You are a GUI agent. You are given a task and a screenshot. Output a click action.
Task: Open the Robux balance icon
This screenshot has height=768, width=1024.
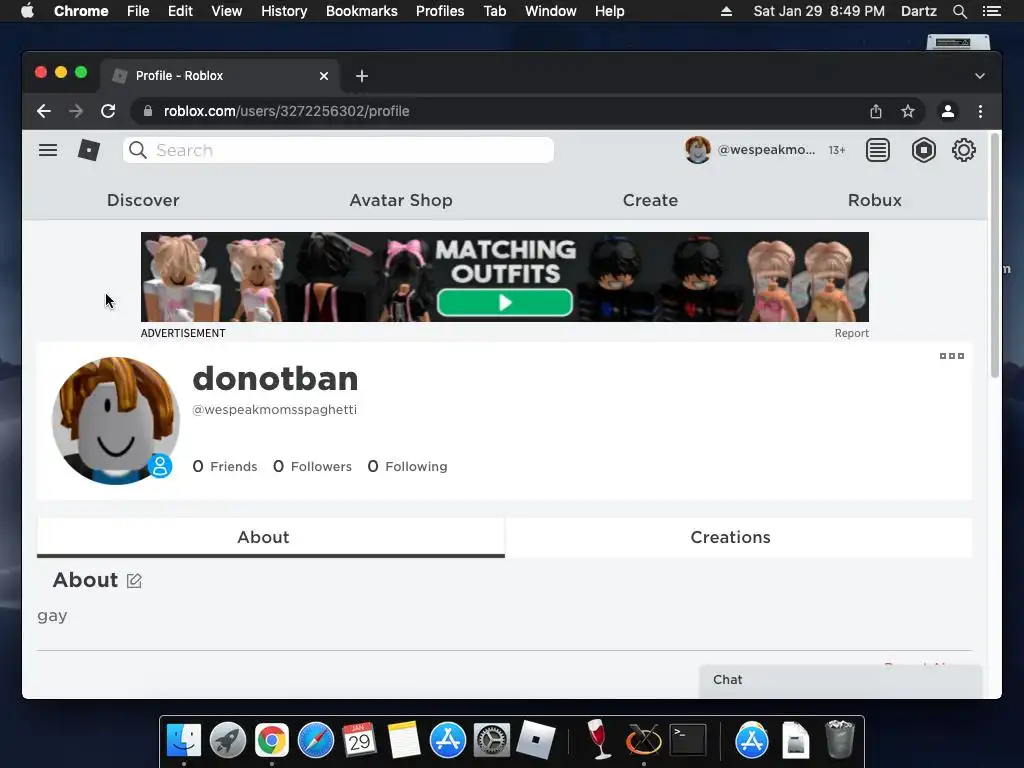(923, 150)
